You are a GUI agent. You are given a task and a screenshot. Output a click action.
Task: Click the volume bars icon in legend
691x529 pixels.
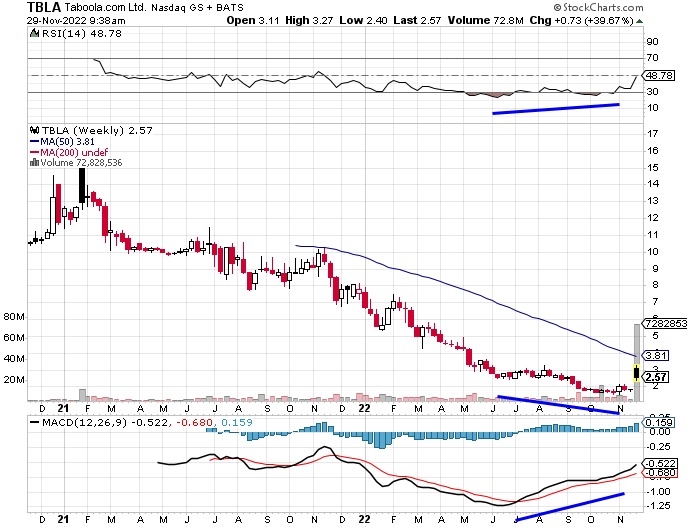[34, 163]
